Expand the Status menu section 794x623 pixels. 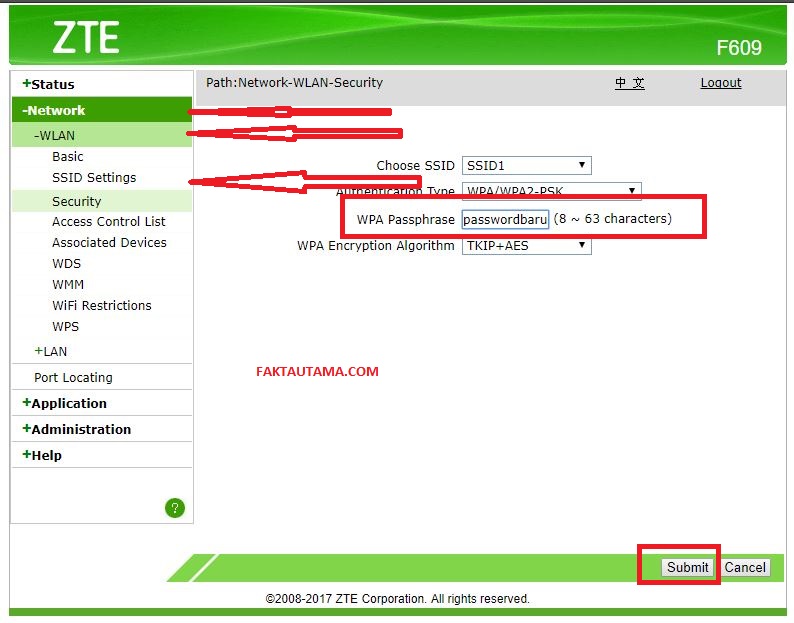tap(49, 84)
